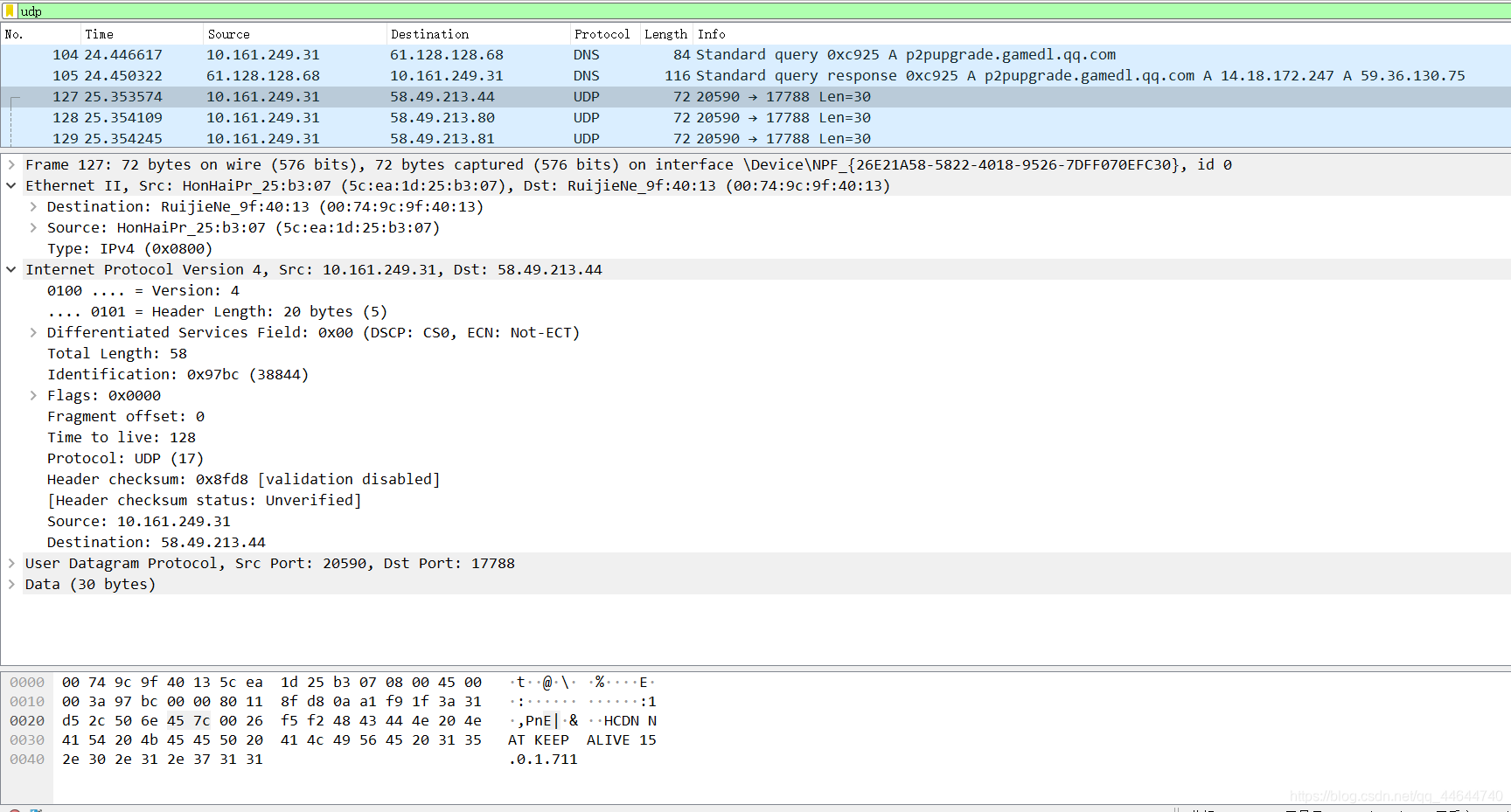
Task: Expand Differentiated Services Field
Action: [33, 332]
